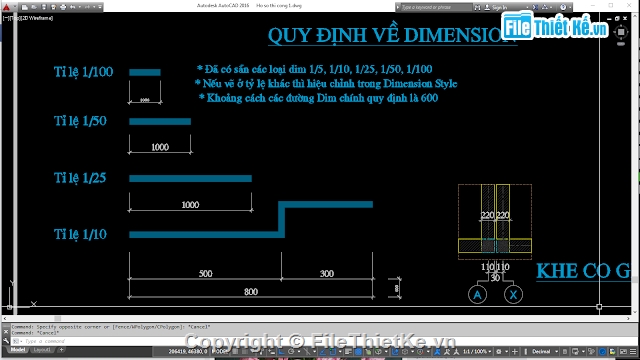This screenshot has width=640, height=360.
Task: Expand the Customize Quick Access Toolbar menu
Action: click(100, 7)
